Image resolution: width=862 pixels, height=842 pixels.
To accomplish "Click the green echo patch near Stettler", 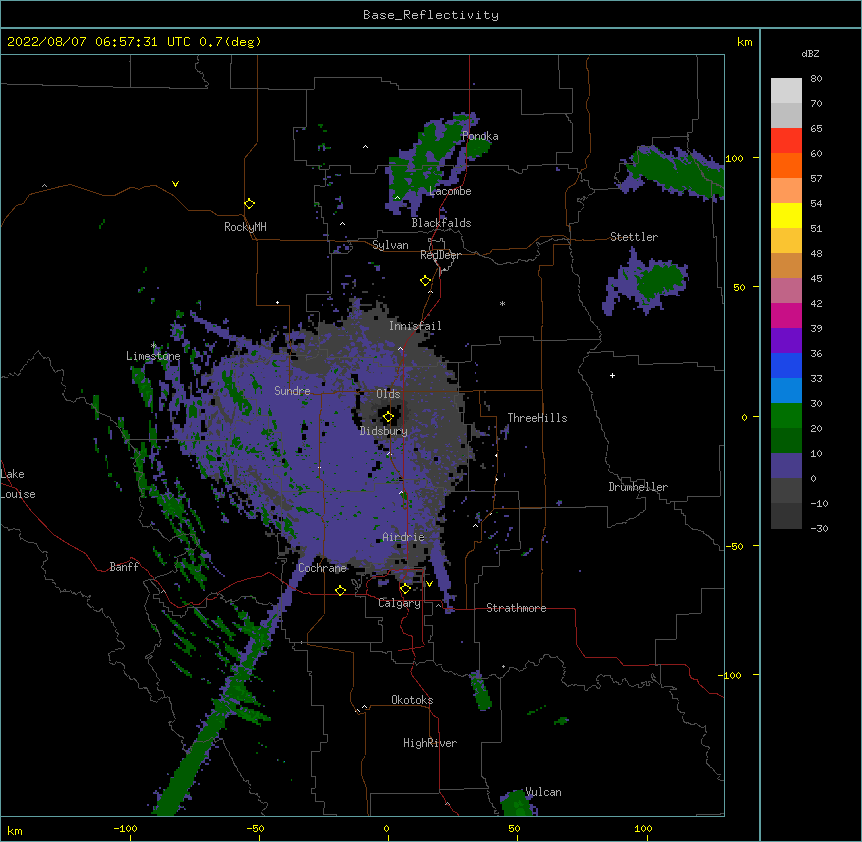I will pyautogui.click(x=660, y=279).
